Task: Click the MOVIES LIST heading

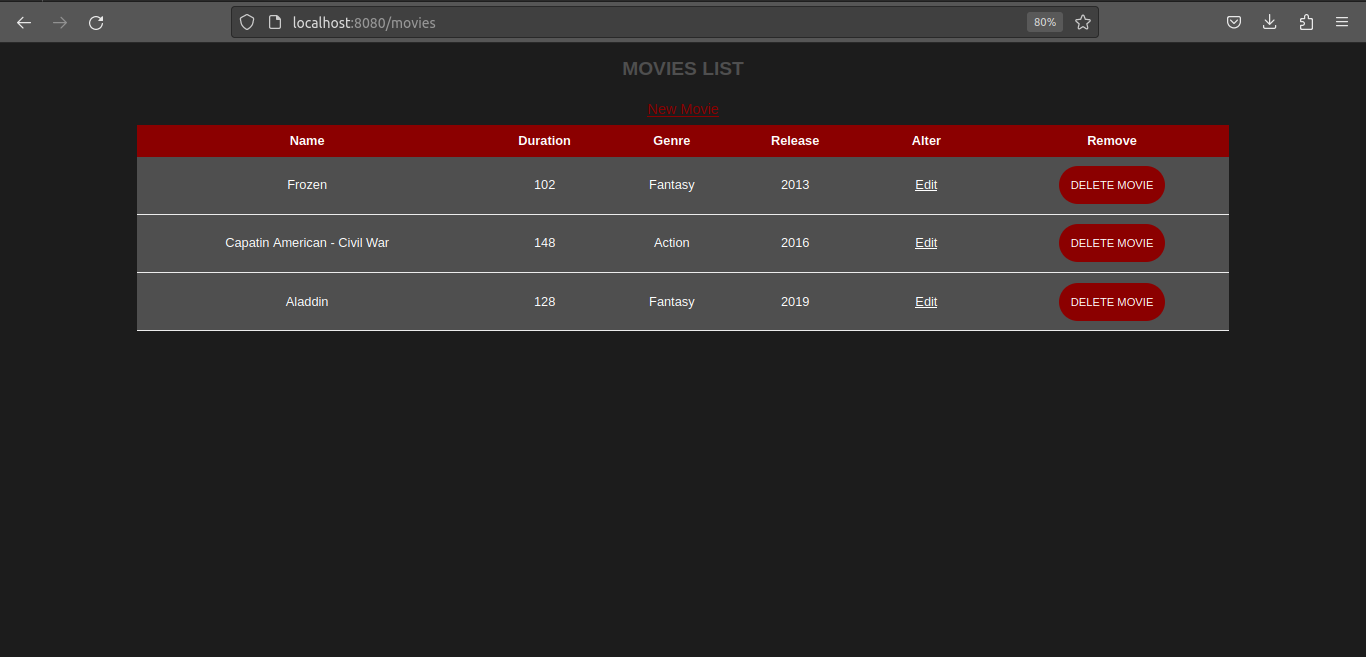Action: [683, 69]
